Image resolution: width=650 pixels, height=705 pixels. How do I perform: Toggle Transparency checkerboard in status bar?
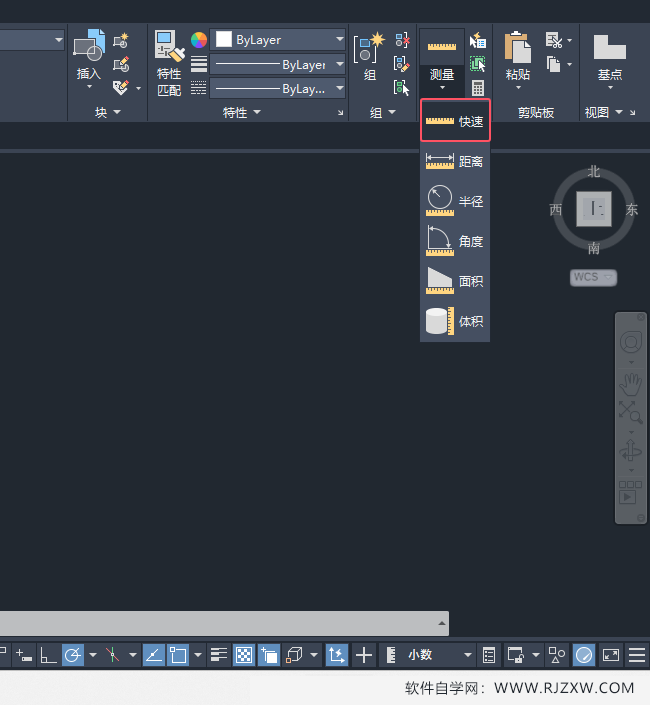[x=244, y=655]
